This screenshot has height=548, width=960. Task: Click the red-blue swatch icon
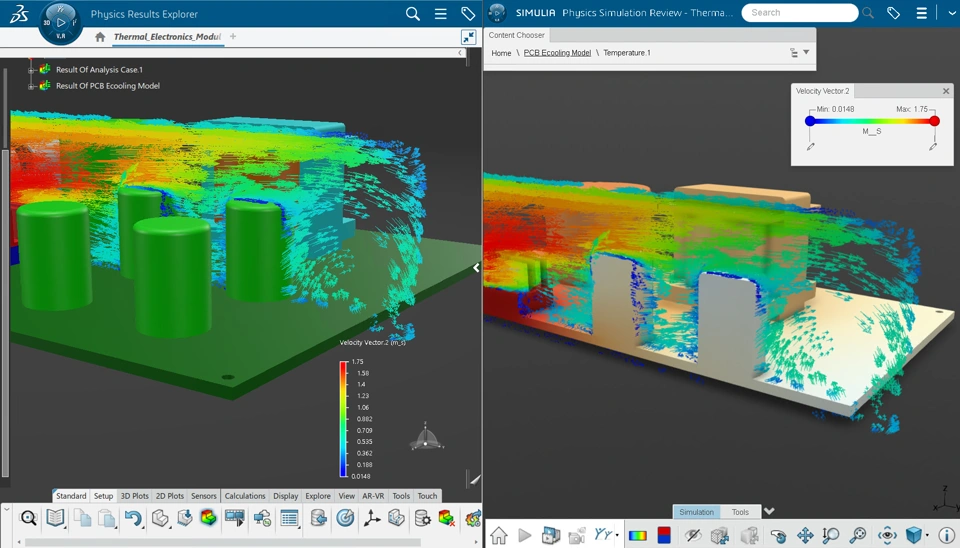[664, 535]
